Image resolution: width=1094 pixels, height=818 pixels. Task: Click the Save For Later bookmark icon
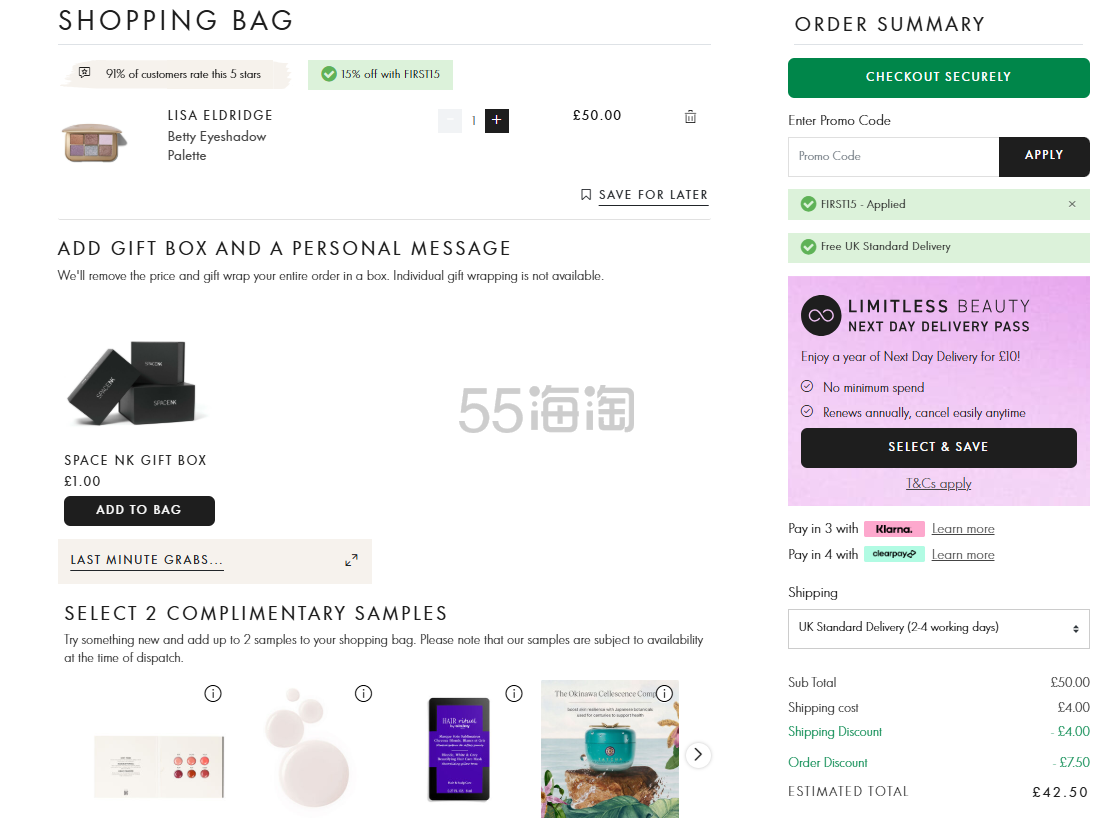pos(586,195)
